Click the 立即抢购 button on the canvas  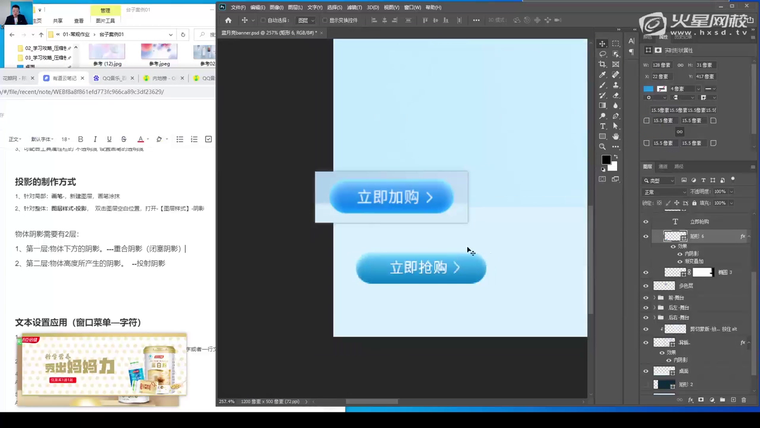pos(421,268)
